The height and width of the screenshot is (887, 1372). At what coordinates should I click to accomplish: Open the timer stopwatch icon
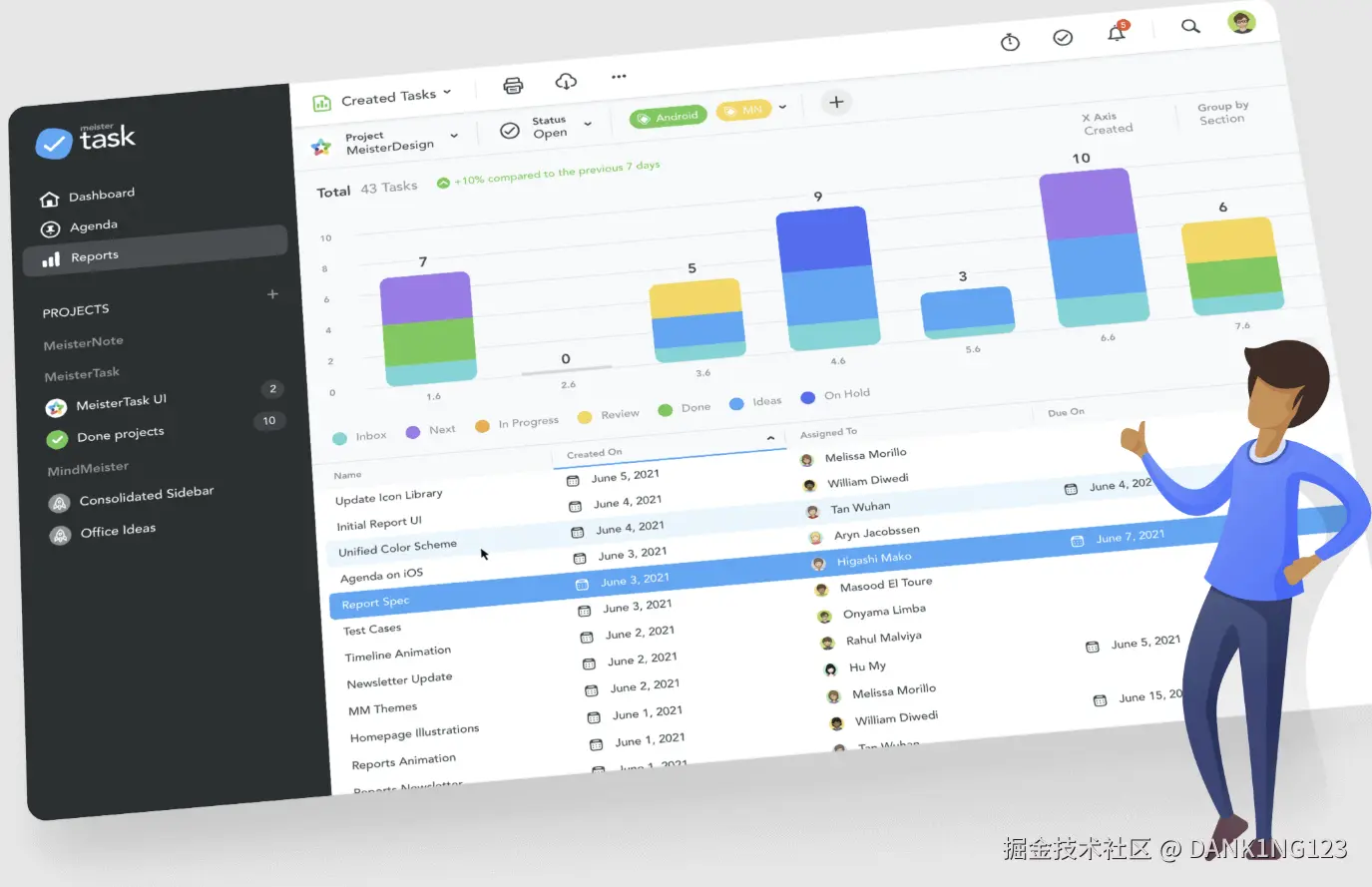pos(1010,42)
